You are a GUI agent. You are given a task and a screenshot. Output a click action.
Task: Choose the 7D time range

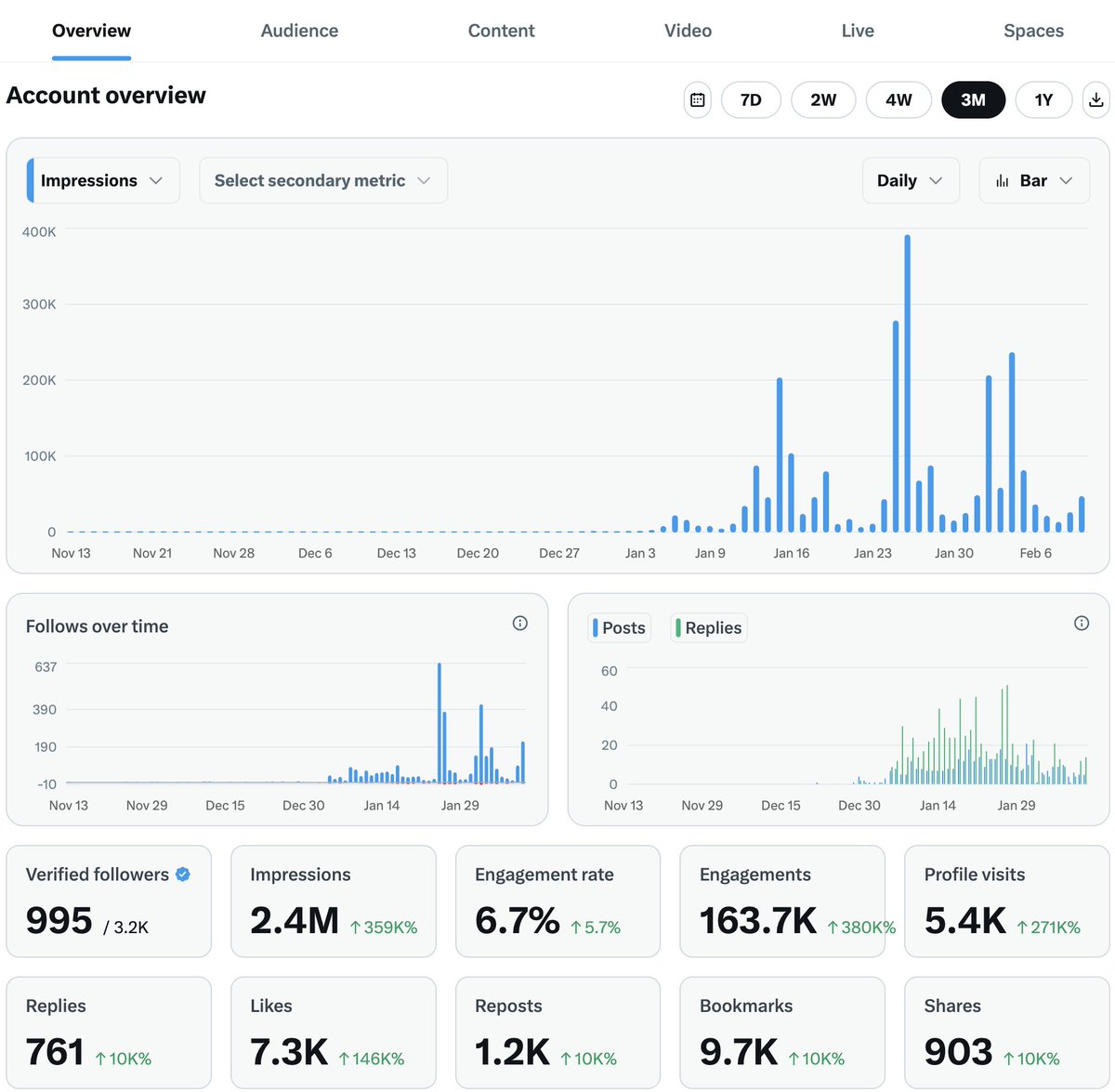coord(751,99)
